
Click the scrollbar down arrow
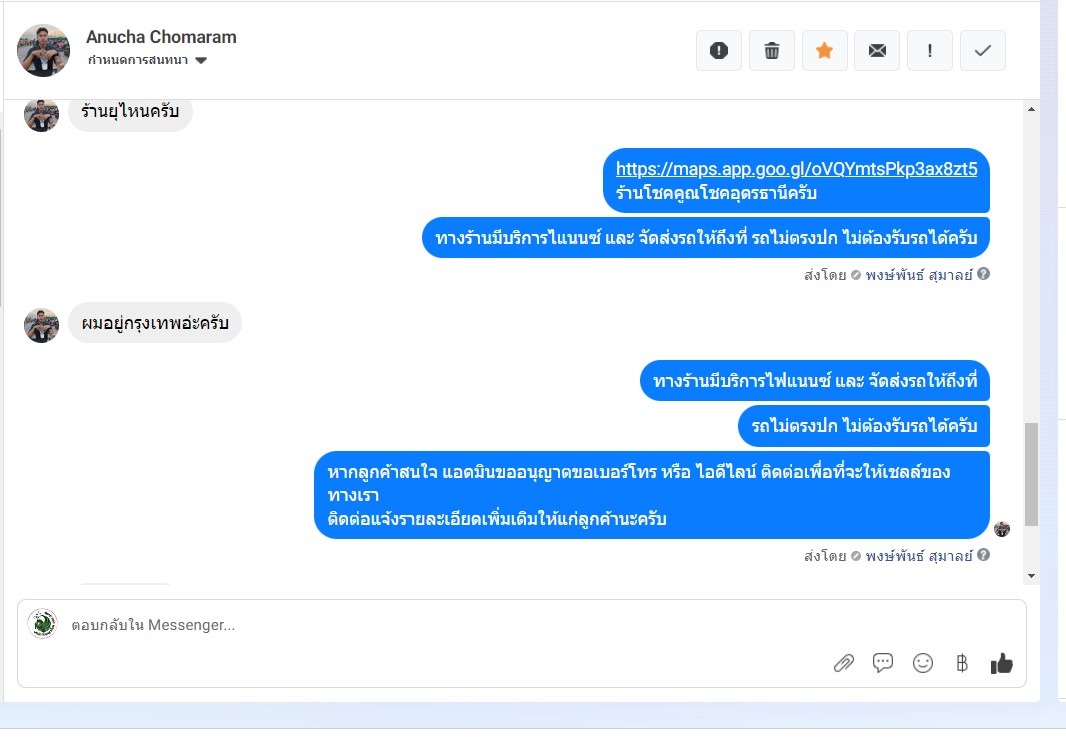pyautogui.click(x=1031, y=576)
